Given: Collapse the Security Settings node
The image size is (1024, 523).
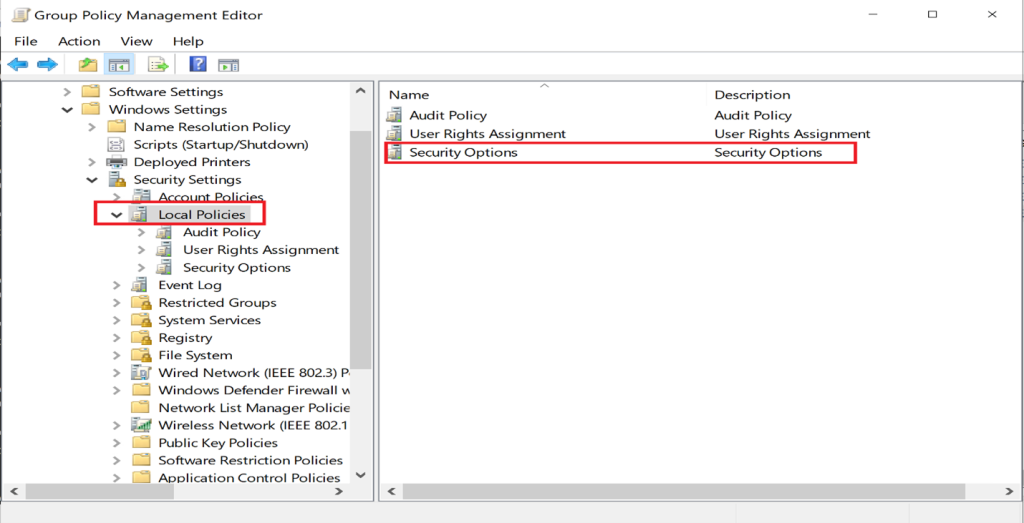Looking at the screenshot, I should (x=92, y=180).
